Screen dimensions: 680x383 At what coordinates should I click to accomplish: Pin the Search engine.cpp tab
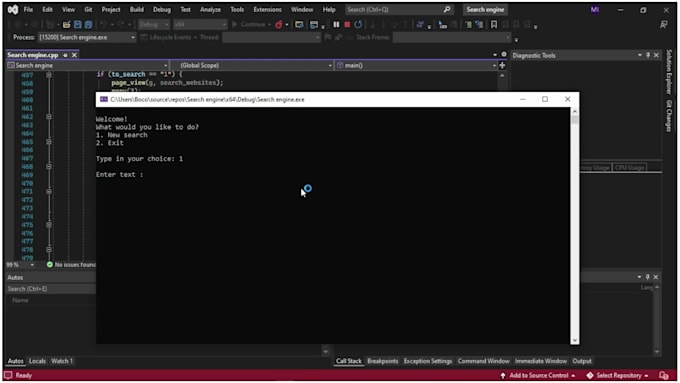[65, 55]
